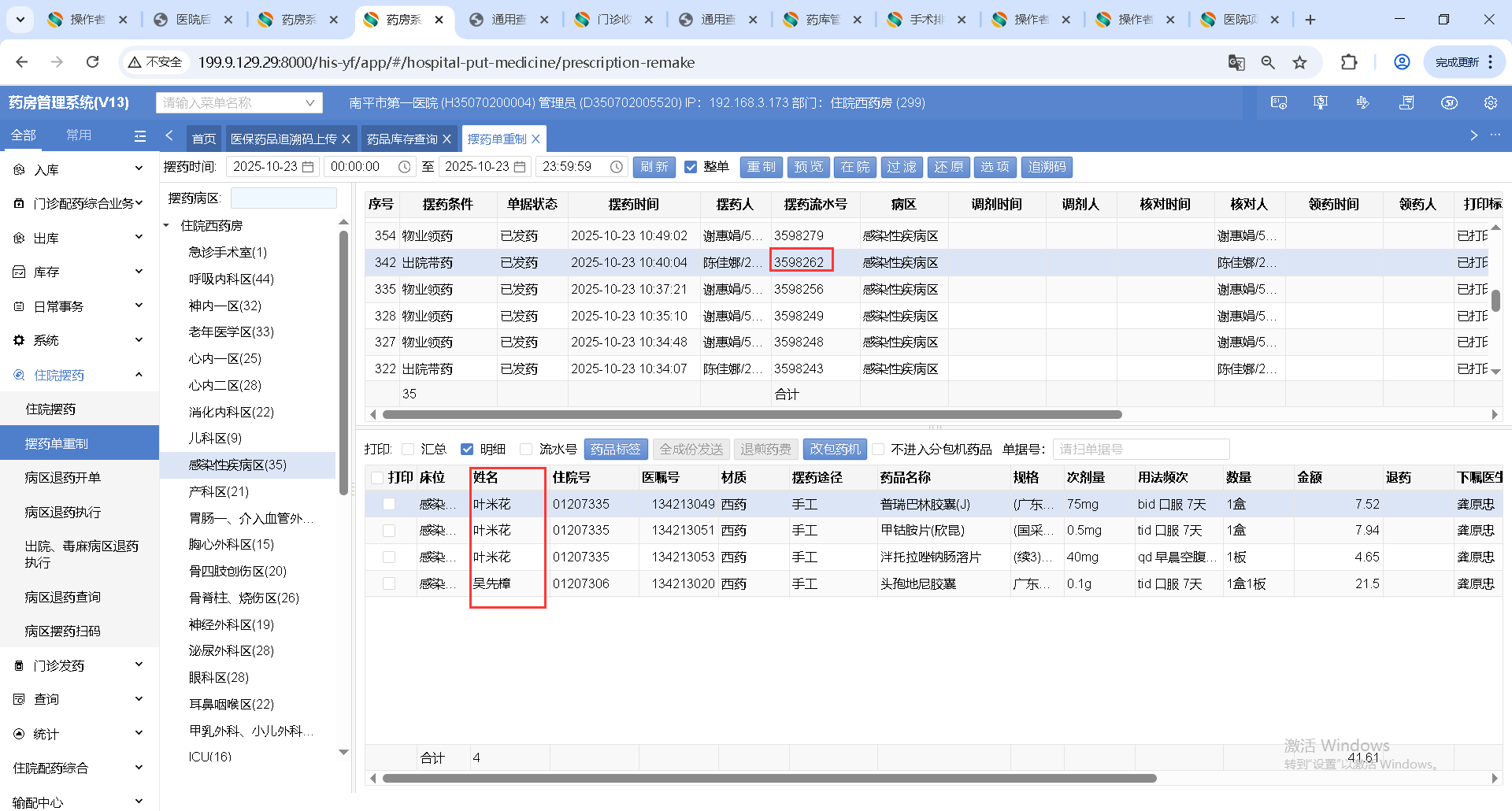
Task: Check the print box for 头孢地尼胶囊 row
Action: [389, 584]
